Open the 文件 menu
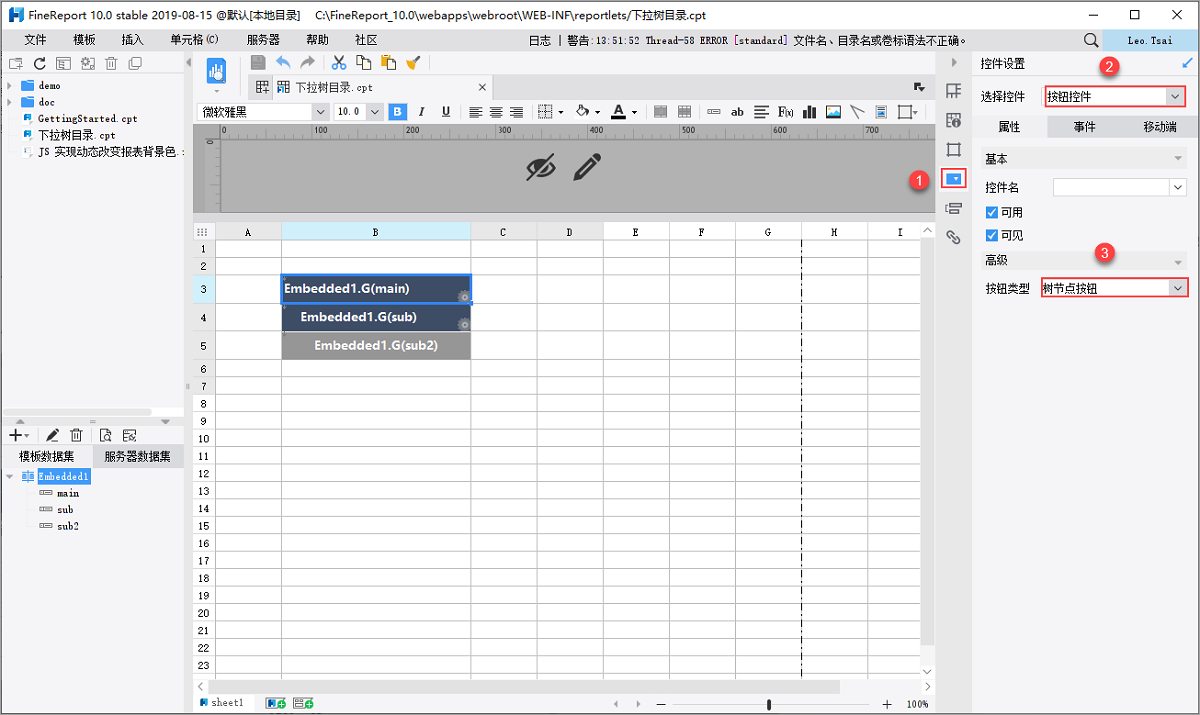The height and width of the screenshot is (715, 1200). (35, 40)
